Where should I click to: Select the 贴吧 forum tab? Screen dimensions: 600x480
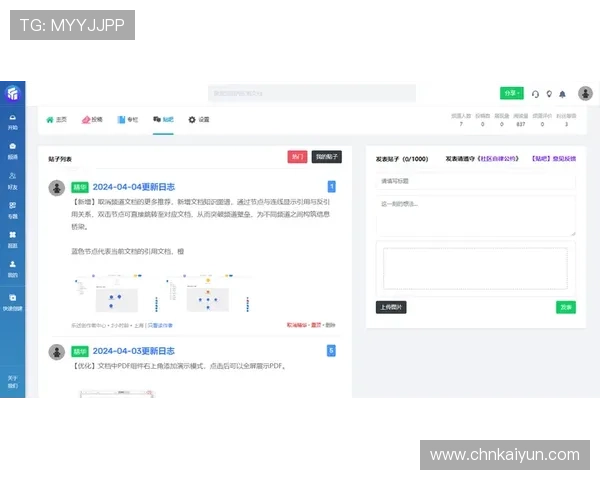coord(163,119)
